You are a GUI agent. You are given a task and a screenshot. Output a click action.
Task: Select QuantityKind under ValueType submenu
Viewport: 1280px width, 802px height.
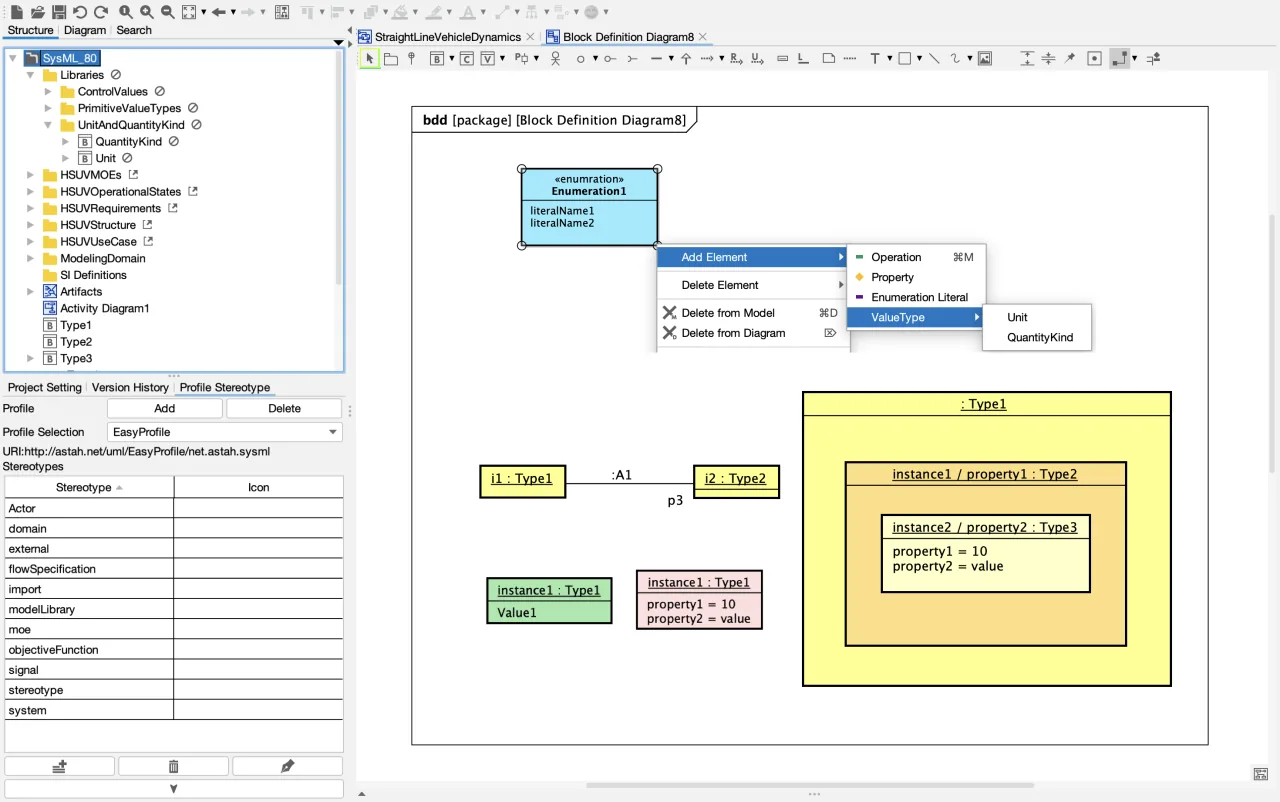tap(1036, 337)
